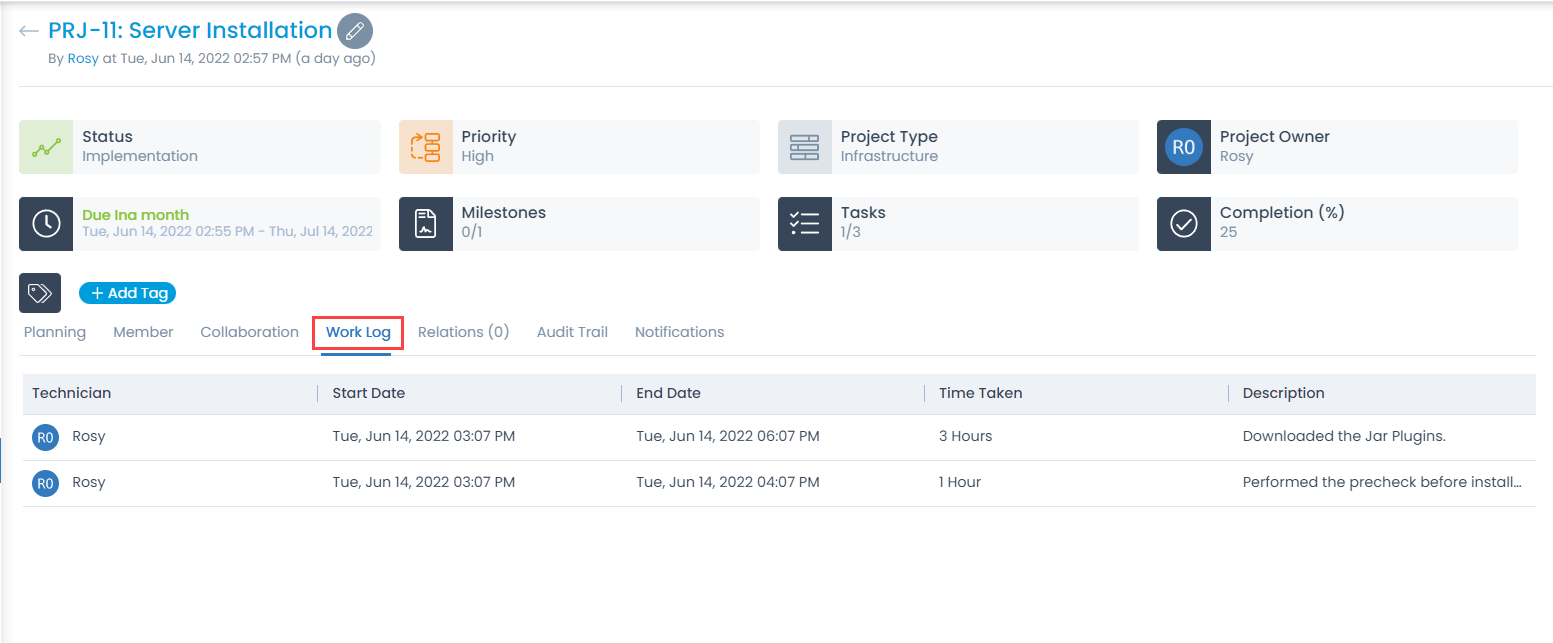The image size is (1553, 643).
Task: Open the Member tab
Action: point(142,331)
